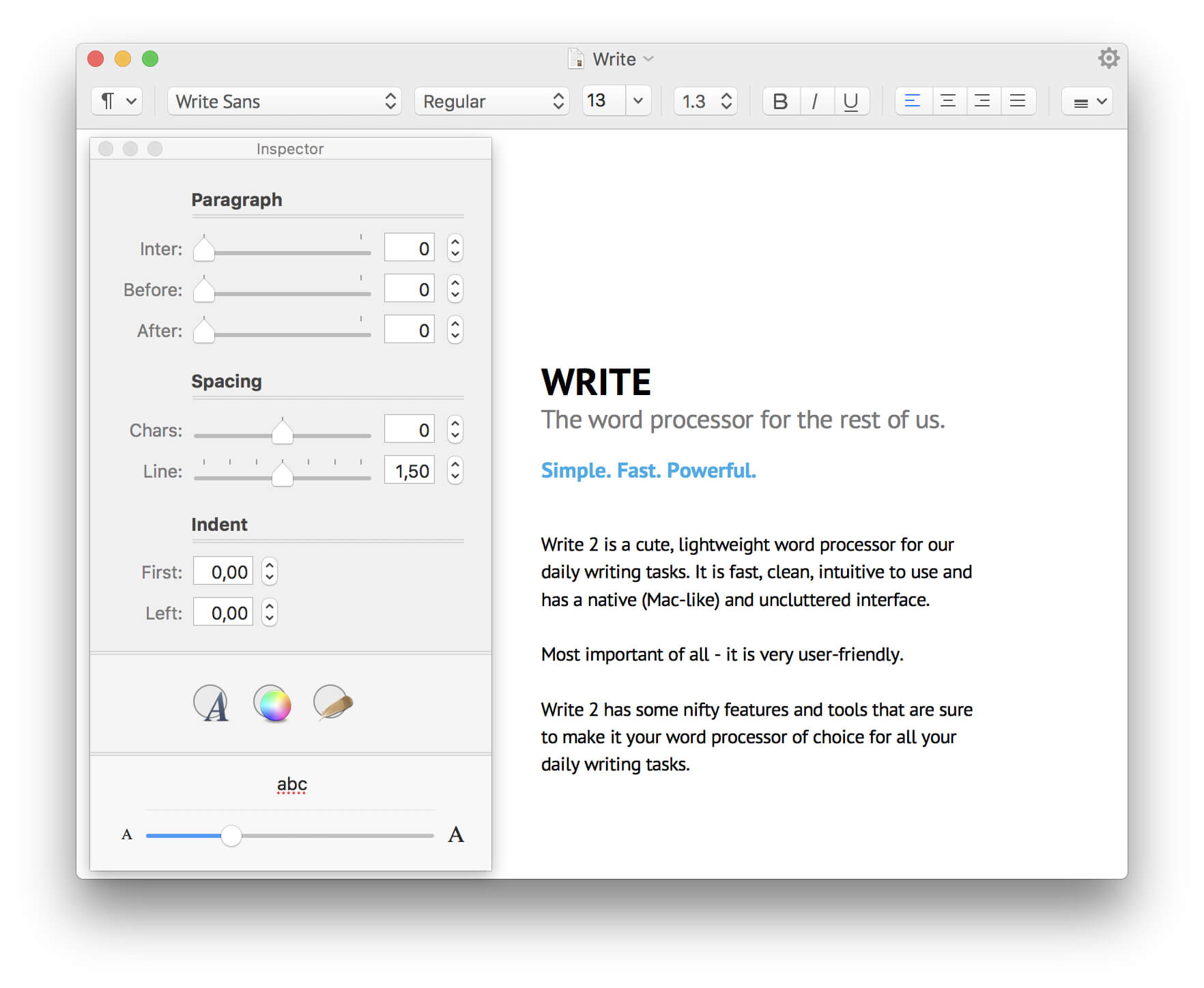1204x988 pixels.
Task: Click the Chars spacing slider
Action: click(x=283, y=431)
